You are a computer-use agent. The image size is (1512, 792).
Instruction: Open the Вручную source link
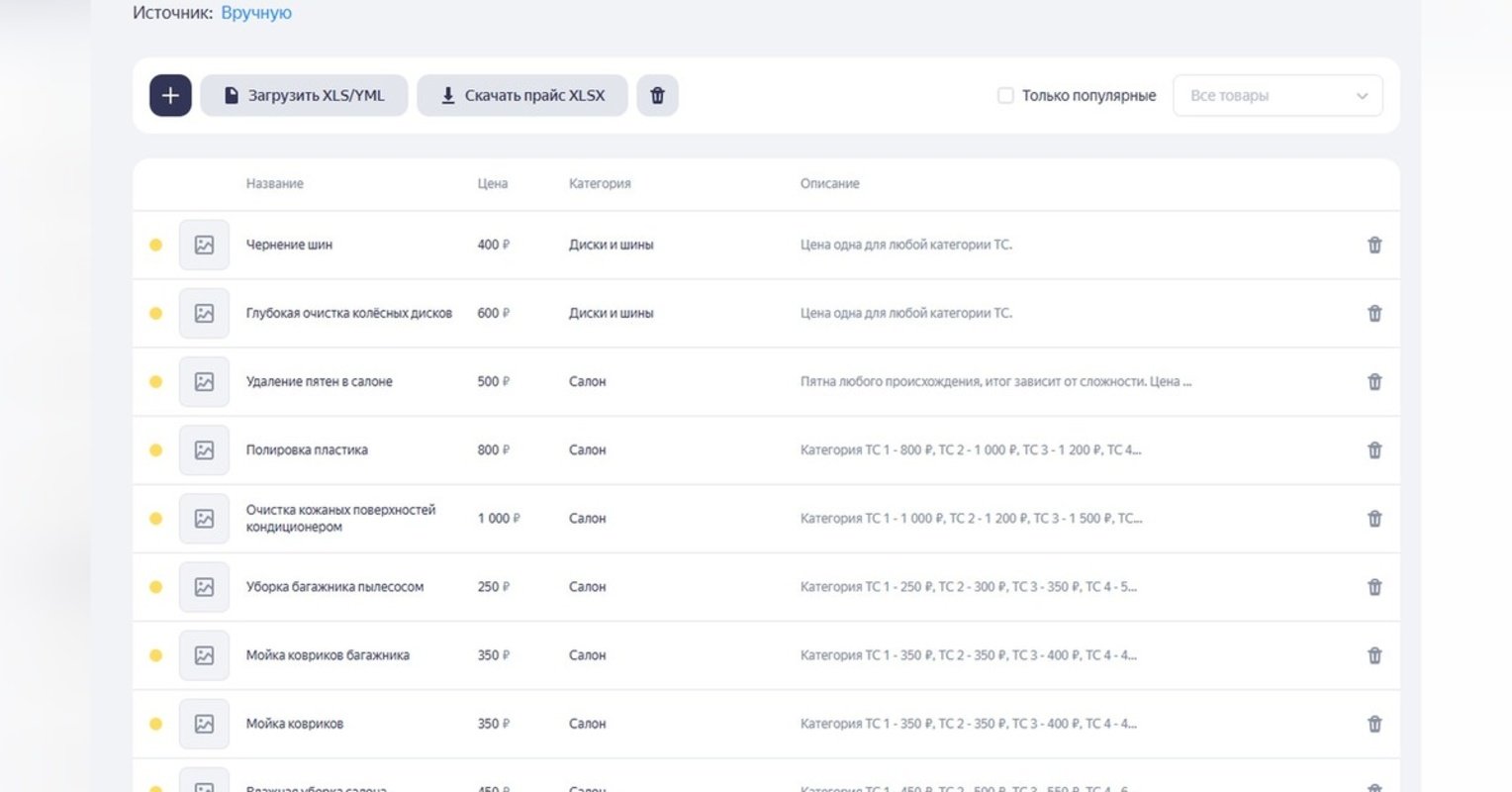[256, 13]
